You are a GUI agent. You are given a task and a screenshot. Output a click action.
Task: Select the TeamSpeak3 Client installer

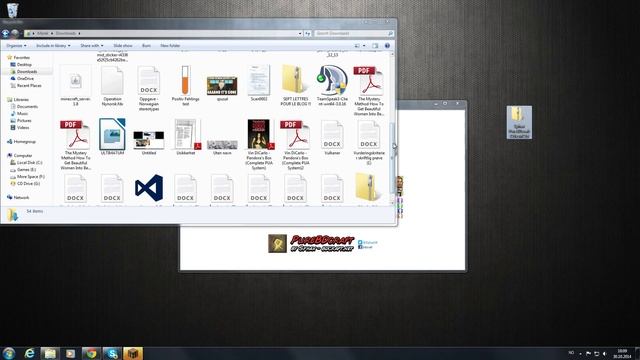[332, 86]
